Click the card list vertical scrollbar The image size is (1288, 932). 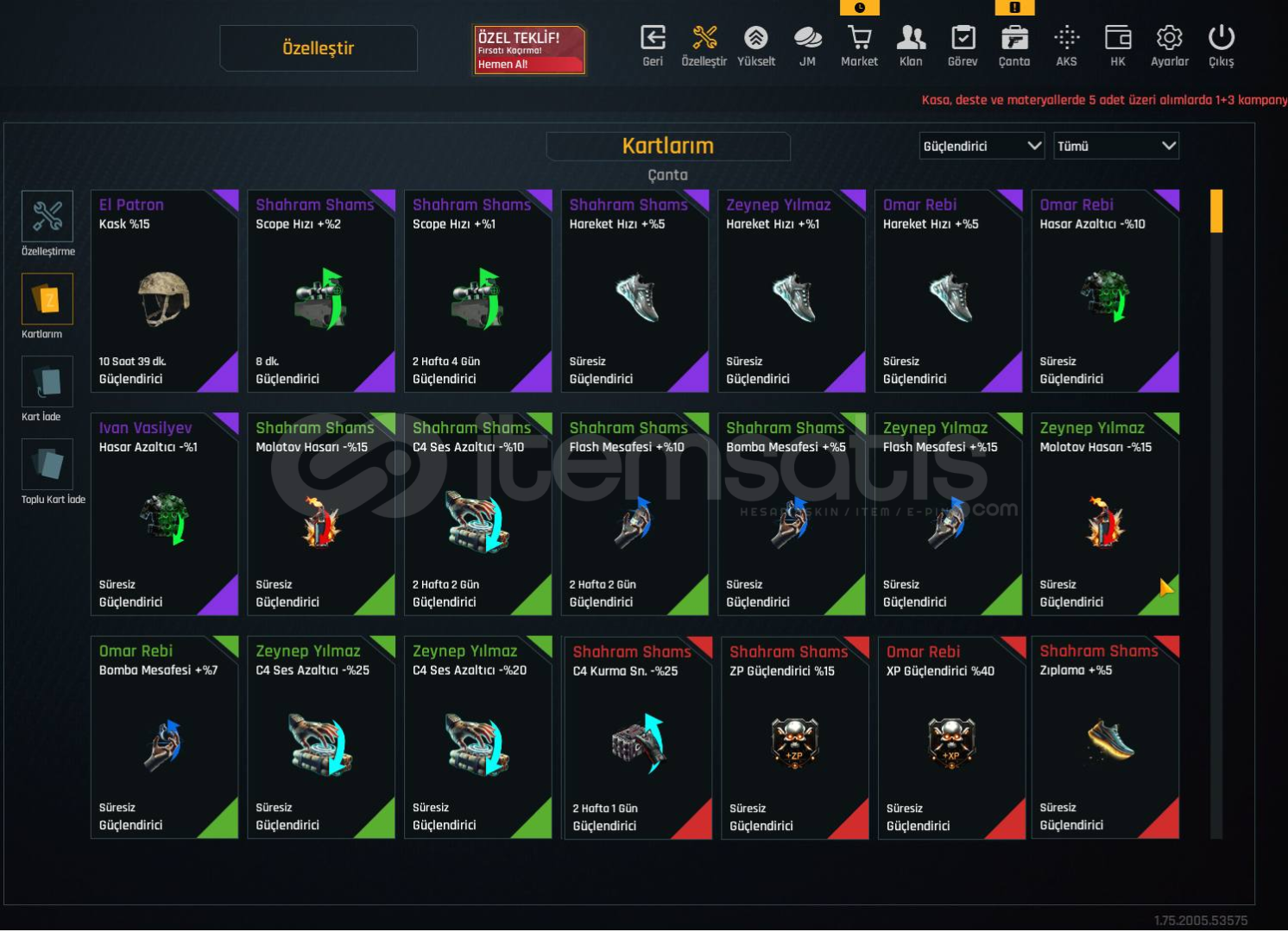[x=1216, y=513]
